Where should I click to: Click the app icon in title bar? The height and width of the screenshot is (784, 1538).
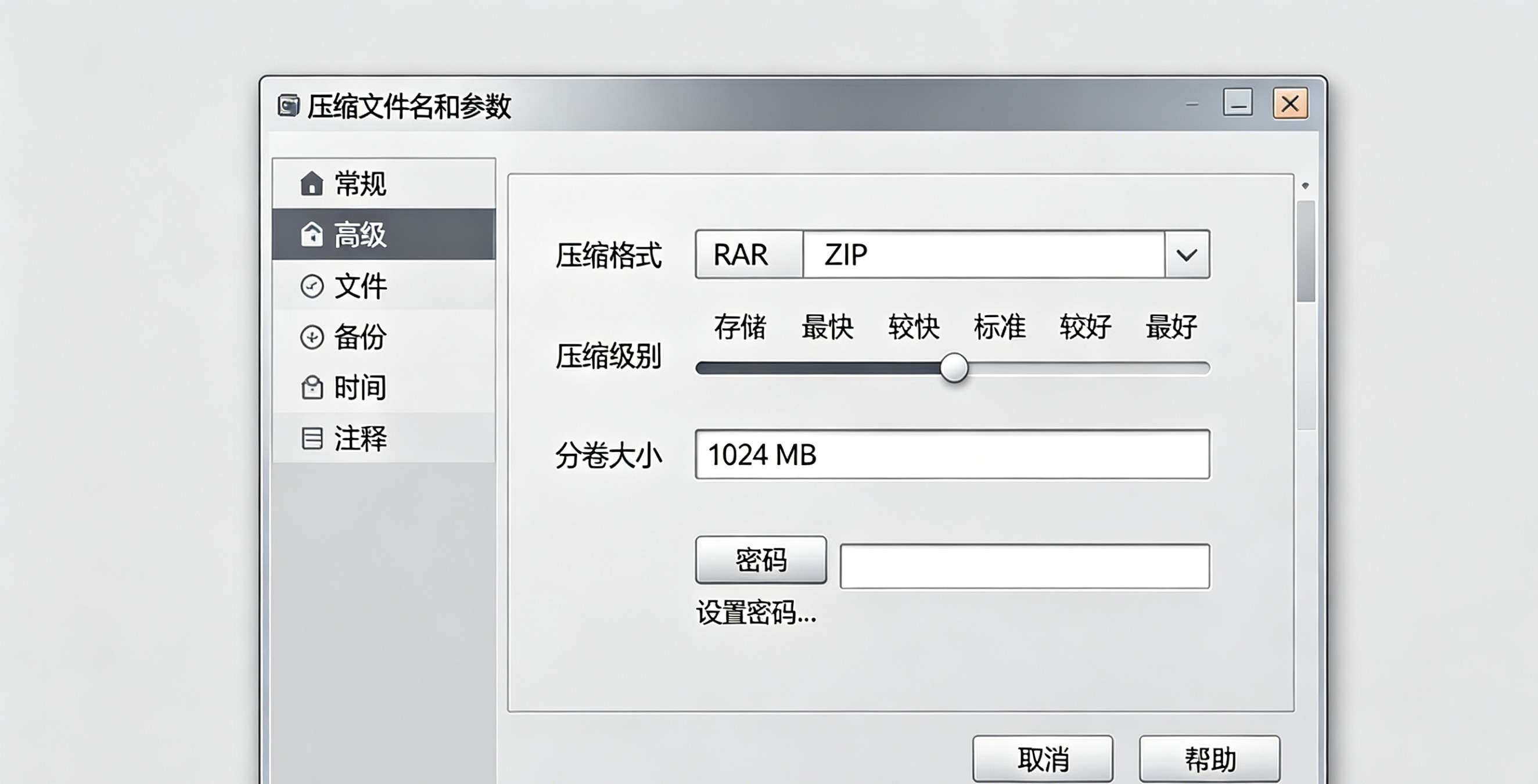tap(288, 106)
